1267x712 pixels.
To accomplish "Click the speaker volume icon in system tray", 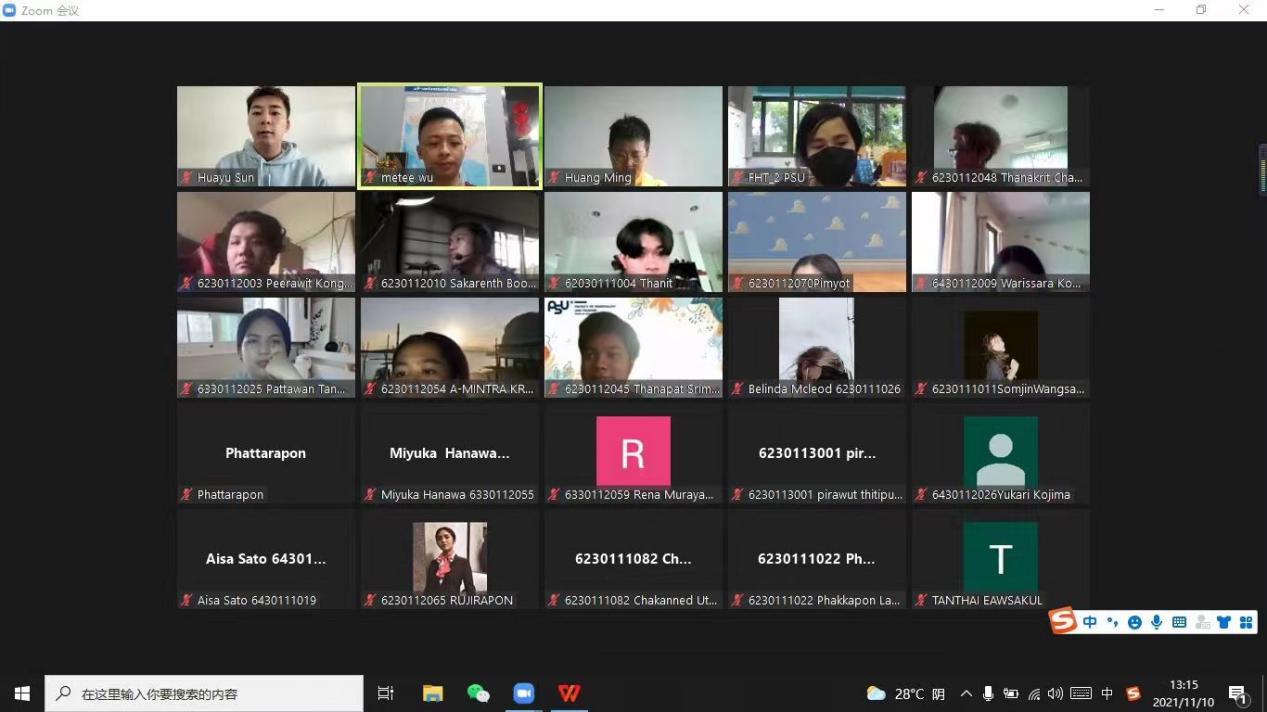I will [1056, 693].
